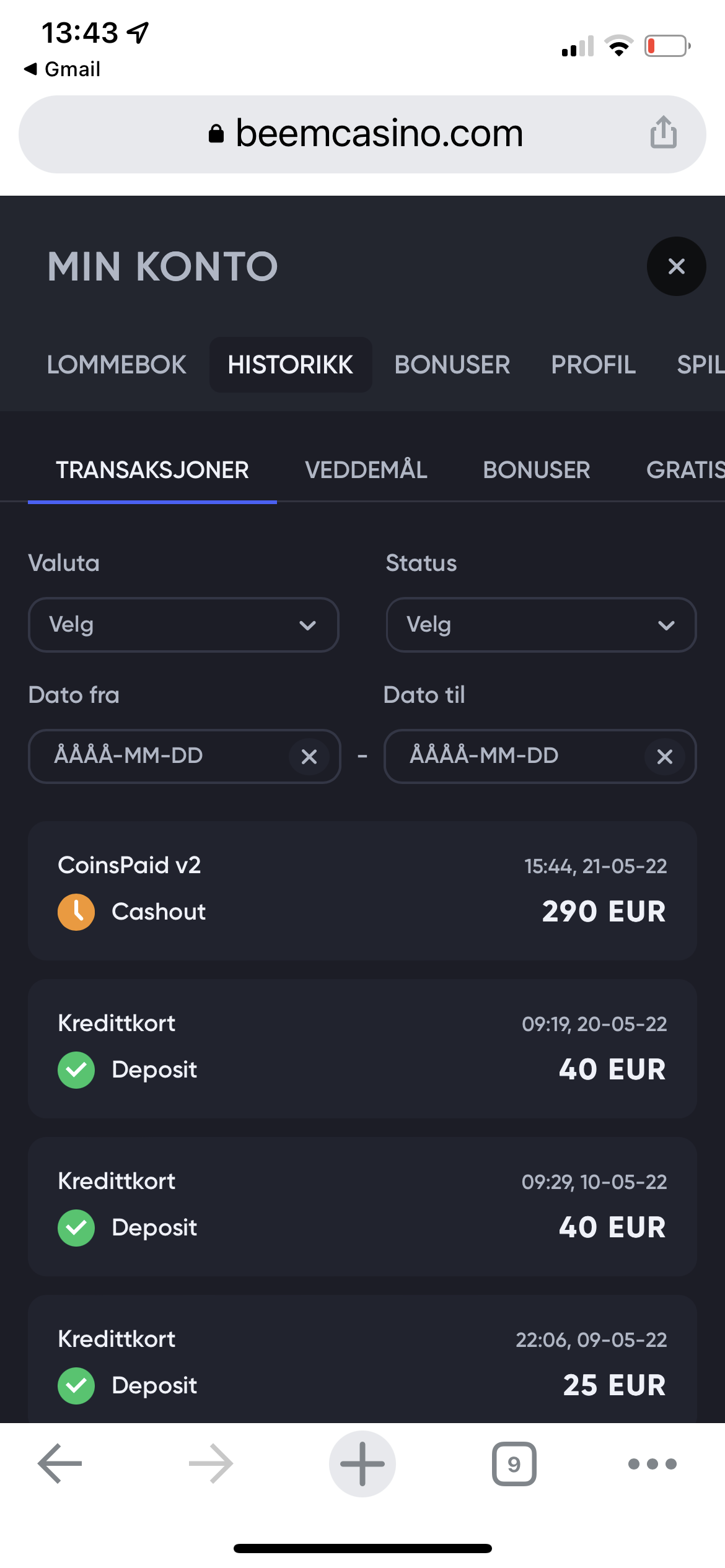
Task: Clear the Dato fra date field
Action: click(309, 756)
